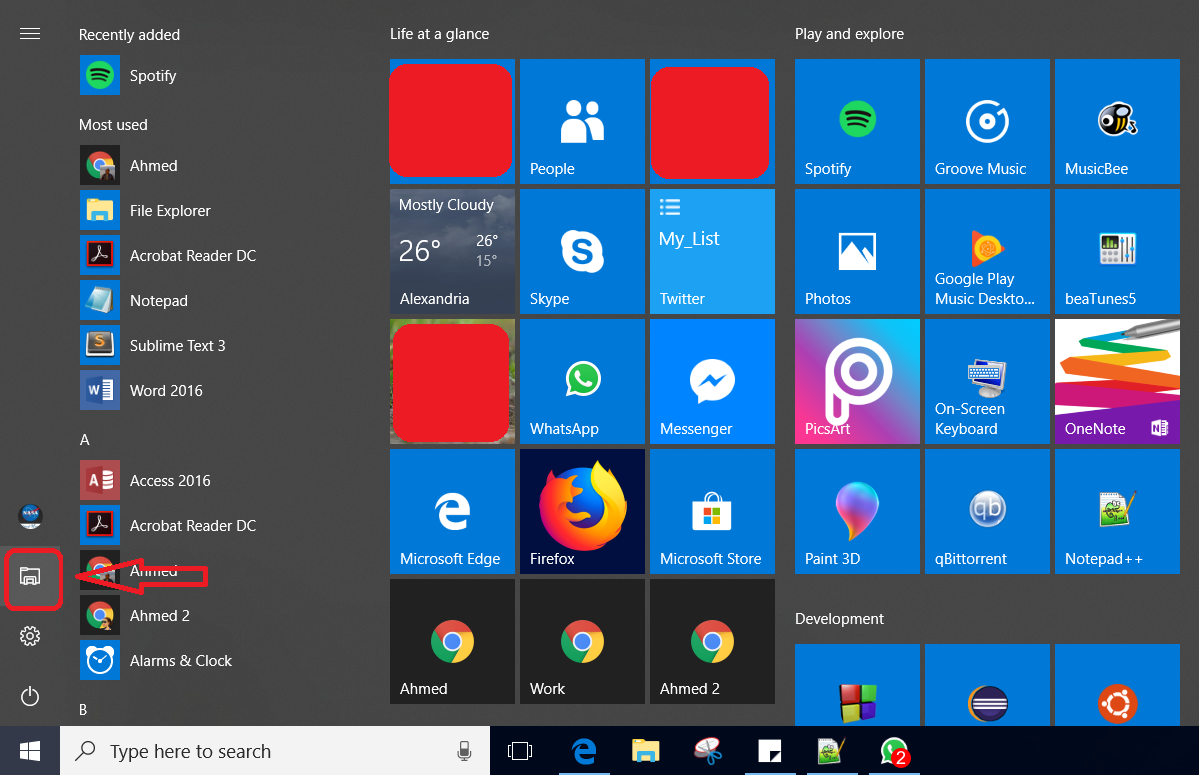Start PicsArt

point(856,381)
